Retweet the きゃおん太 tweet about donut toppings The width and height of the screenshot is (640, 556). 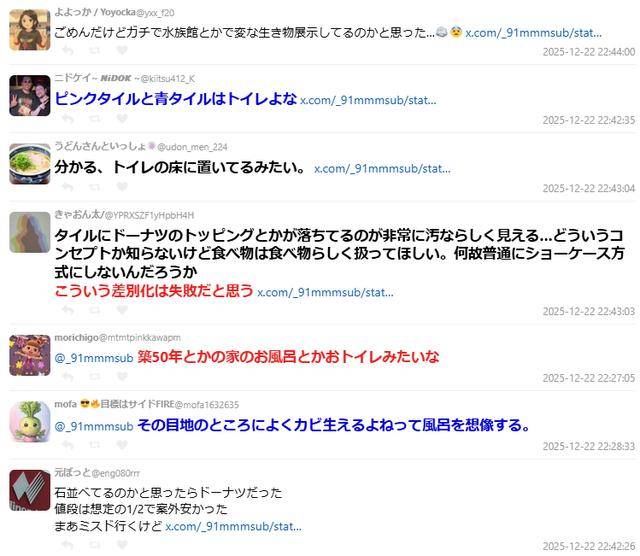click(x=95, y=310)
